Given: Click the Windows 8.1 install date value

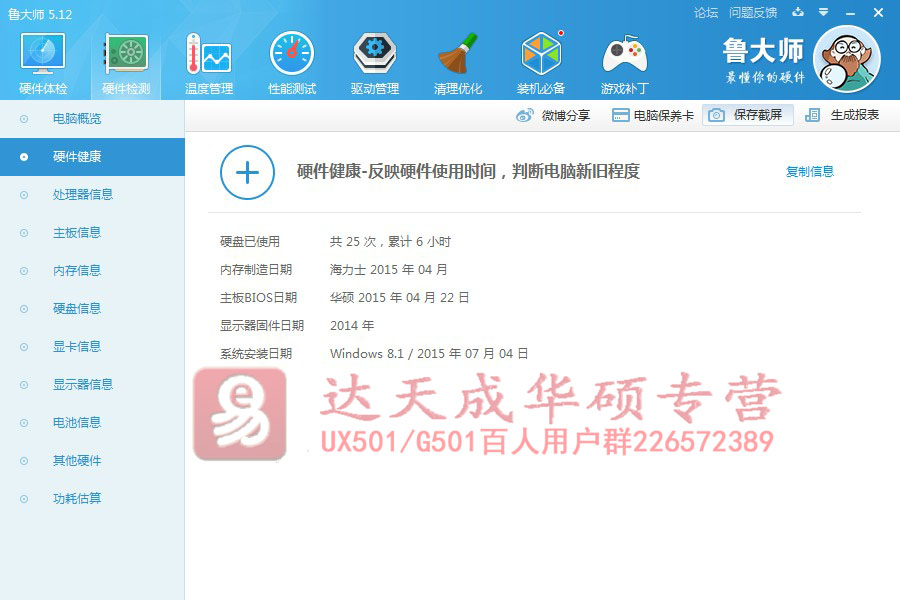Looking at the screenshot, I should [x=429, y=354].
